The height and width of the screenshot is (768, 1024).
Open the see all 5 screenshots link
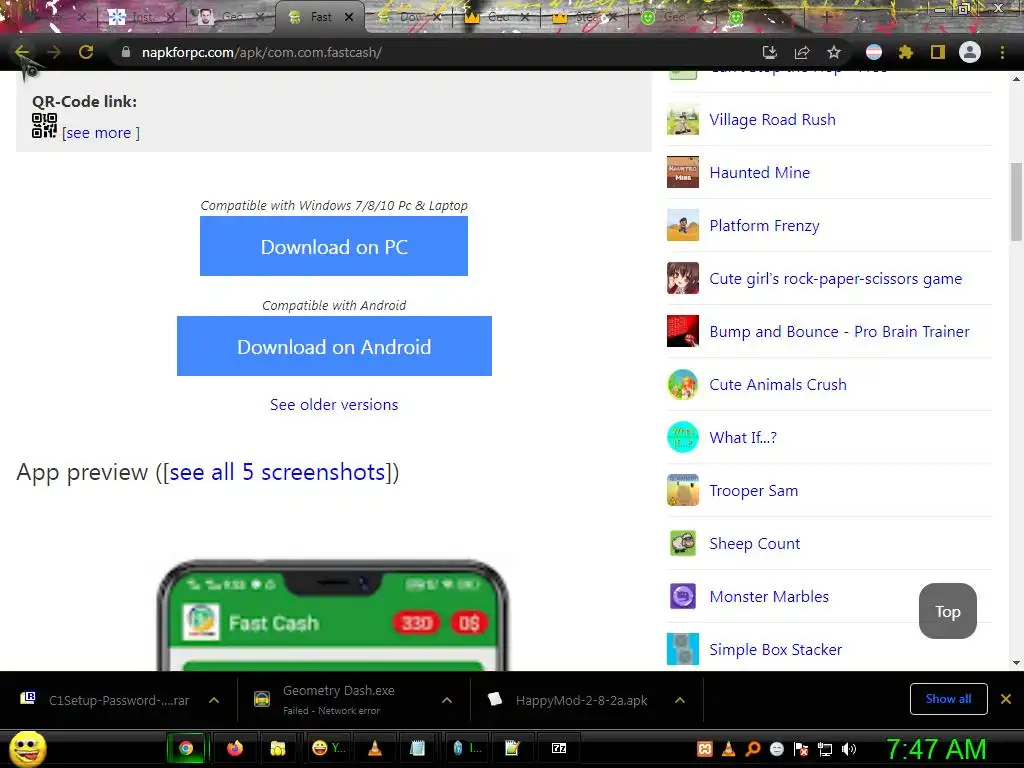coord(277,472)
